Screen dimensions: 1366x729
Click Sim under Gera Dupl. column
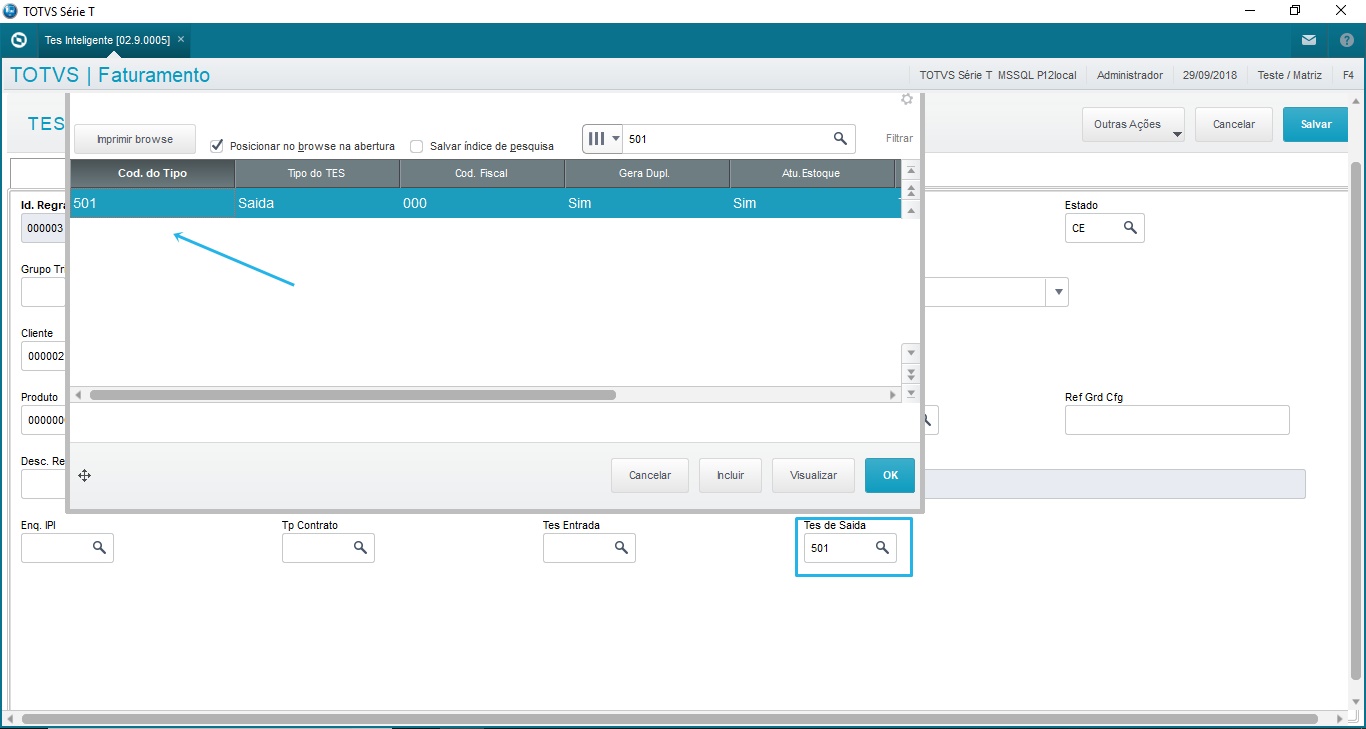coord(647,203)
